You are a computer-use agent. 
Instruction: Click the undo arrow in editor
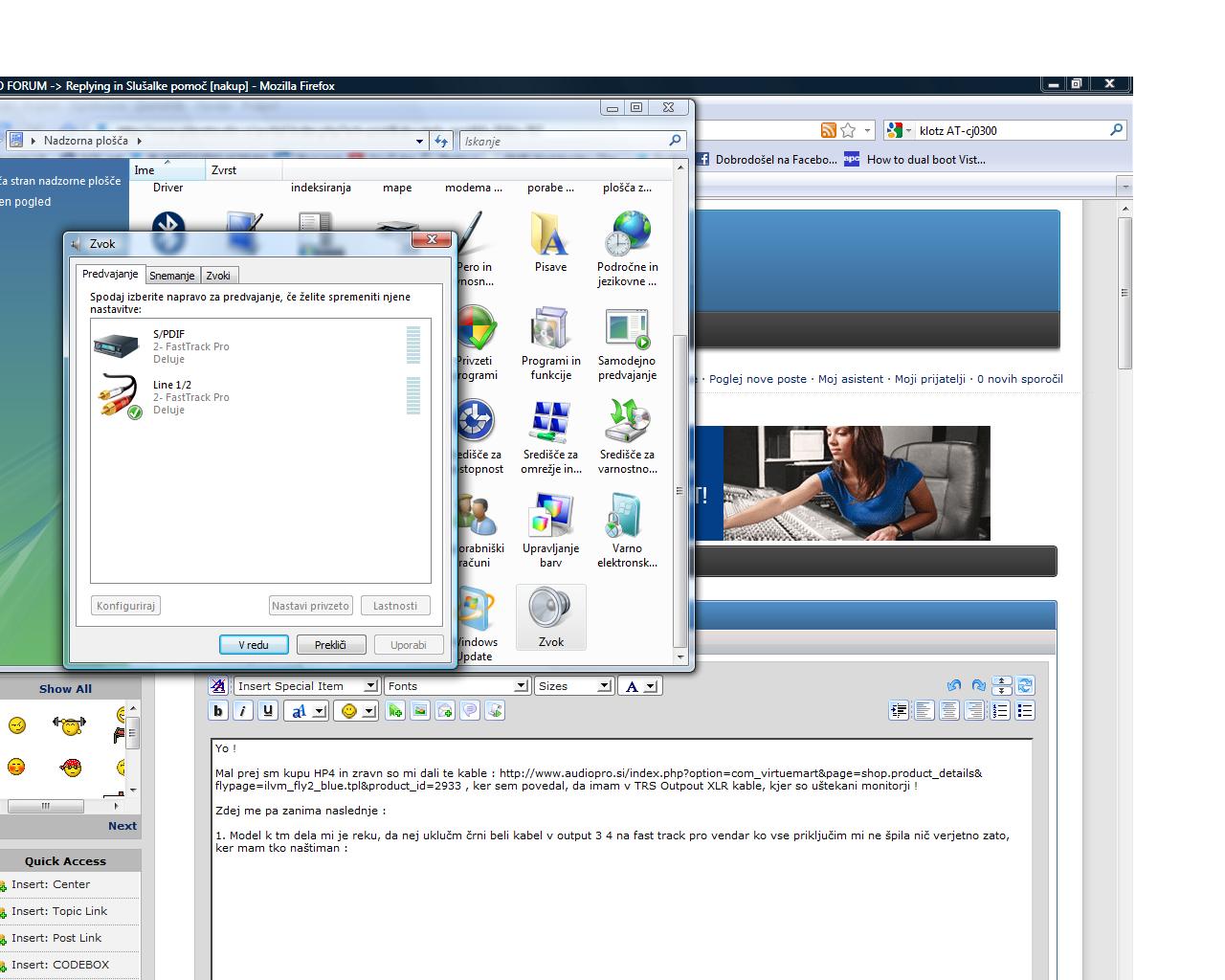pyautogui.click(x=953, y=685)
